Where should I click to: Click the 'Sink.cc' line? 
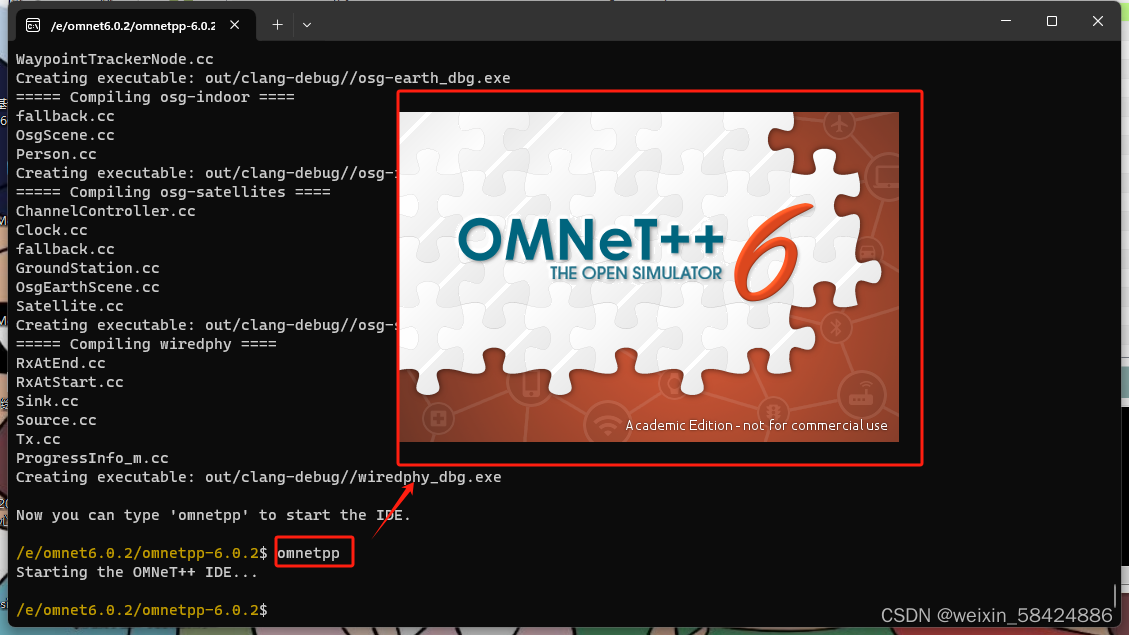(47, 401)
